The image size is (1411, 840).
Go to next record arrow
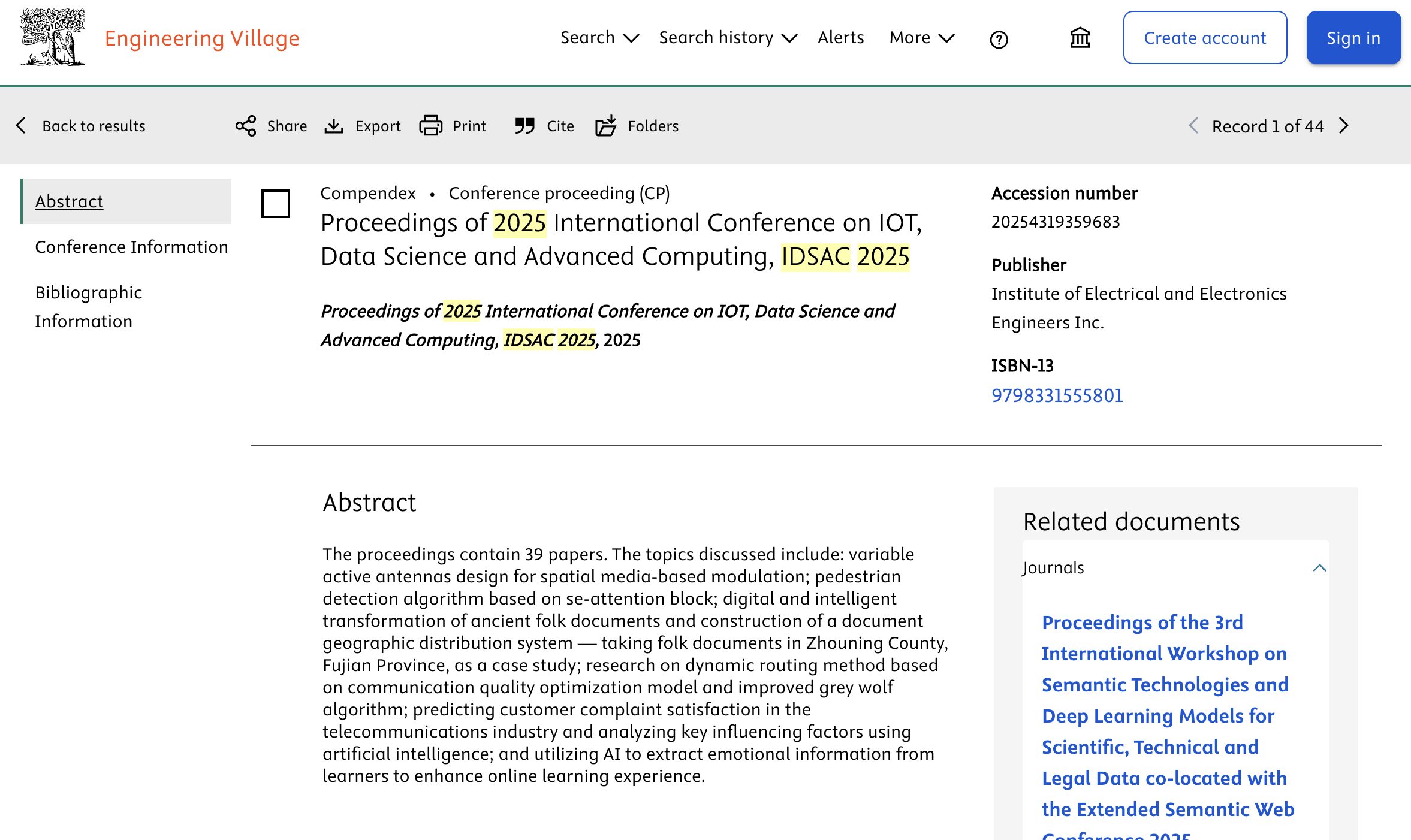pos(1344,126)
